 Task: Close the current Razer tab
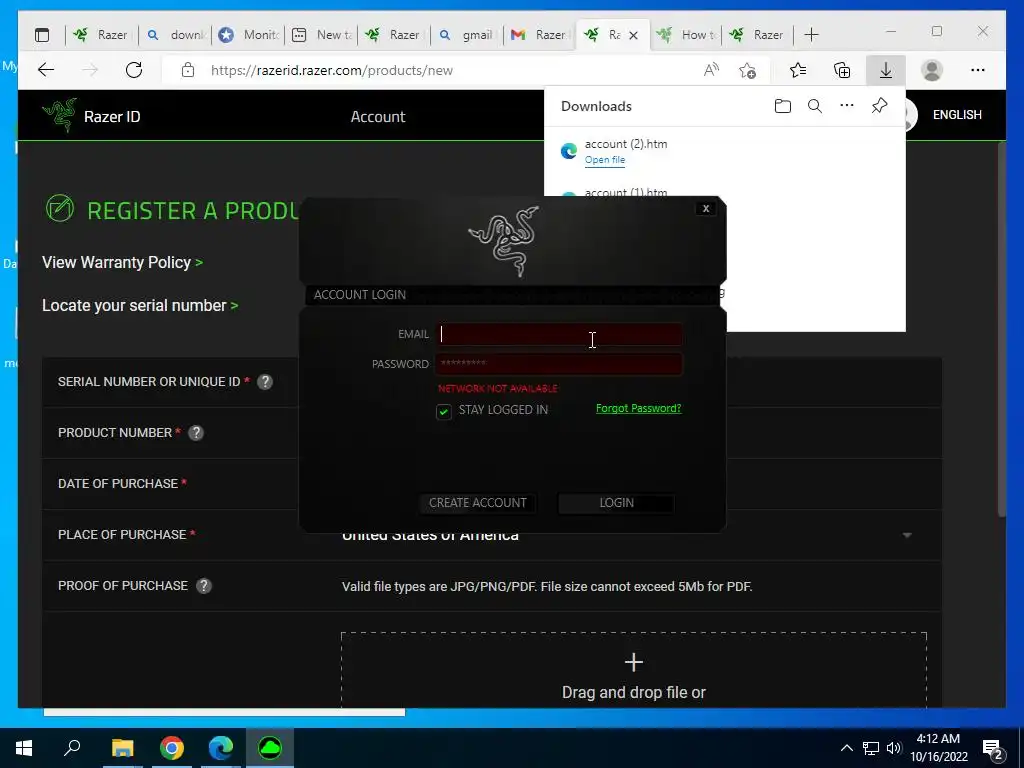pos(633,35)
